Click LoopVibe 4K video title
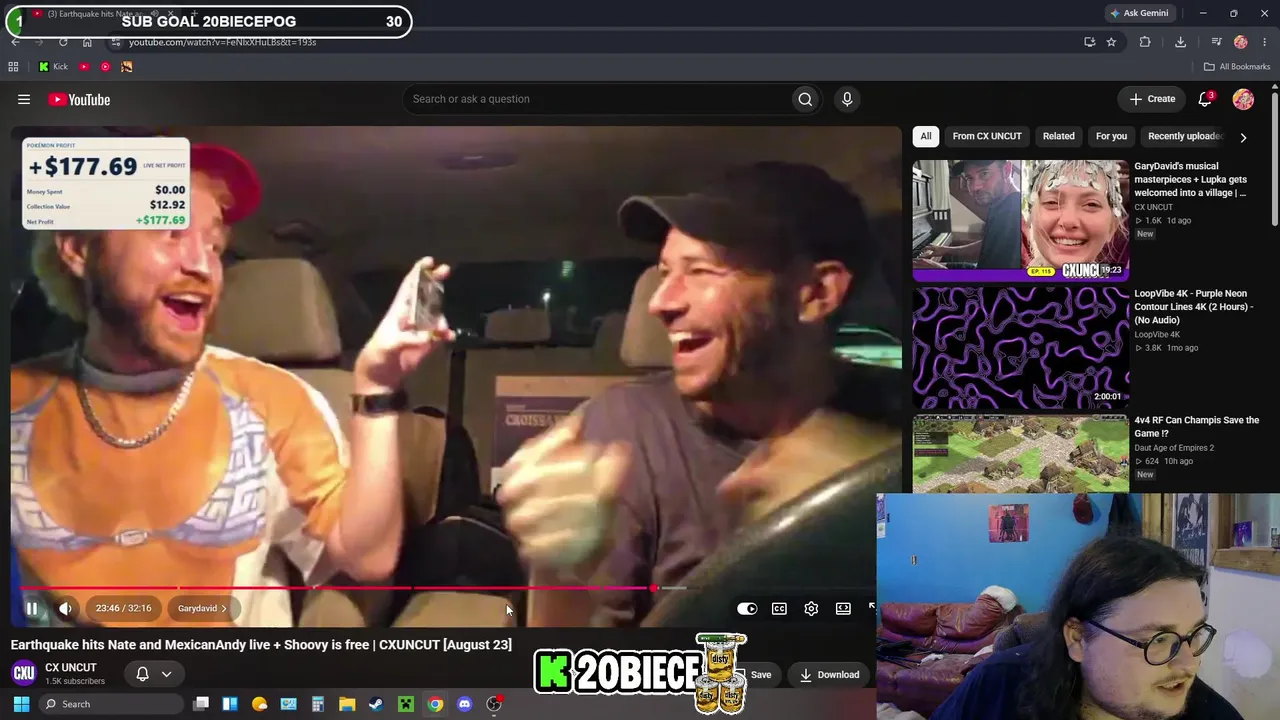This screenshot has height=720, width=1280. tap(1194, 307)
